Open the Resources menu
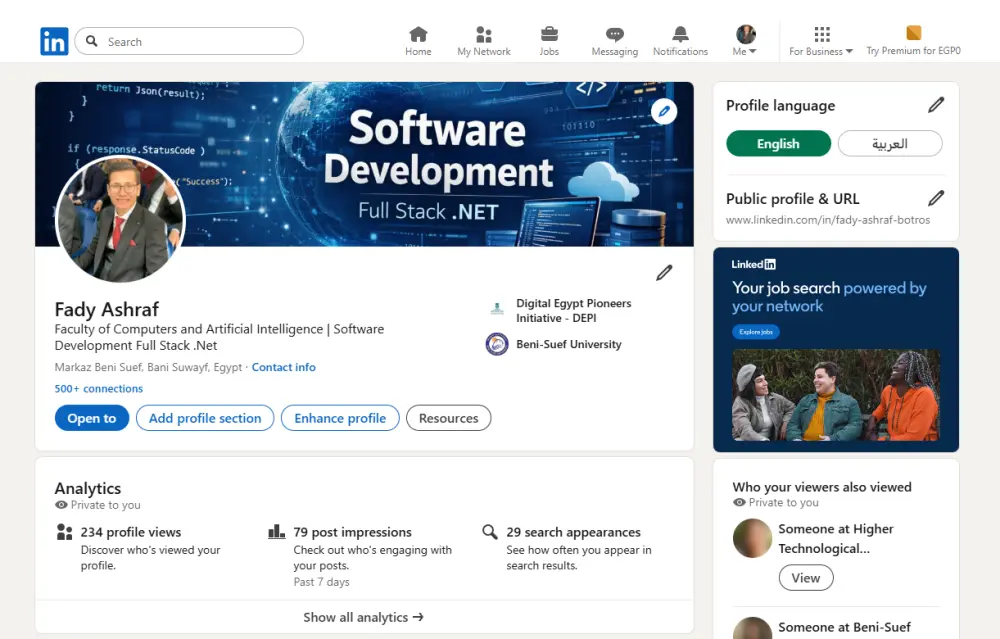This screenshot has width=1000, height=639. pos(448,418)
